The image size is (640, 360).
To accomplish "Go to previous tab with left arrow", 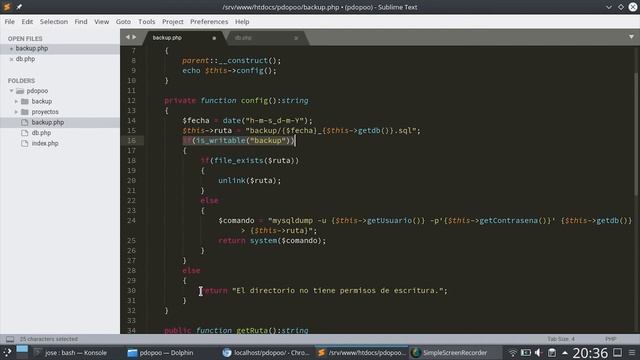I will point(127,37).
